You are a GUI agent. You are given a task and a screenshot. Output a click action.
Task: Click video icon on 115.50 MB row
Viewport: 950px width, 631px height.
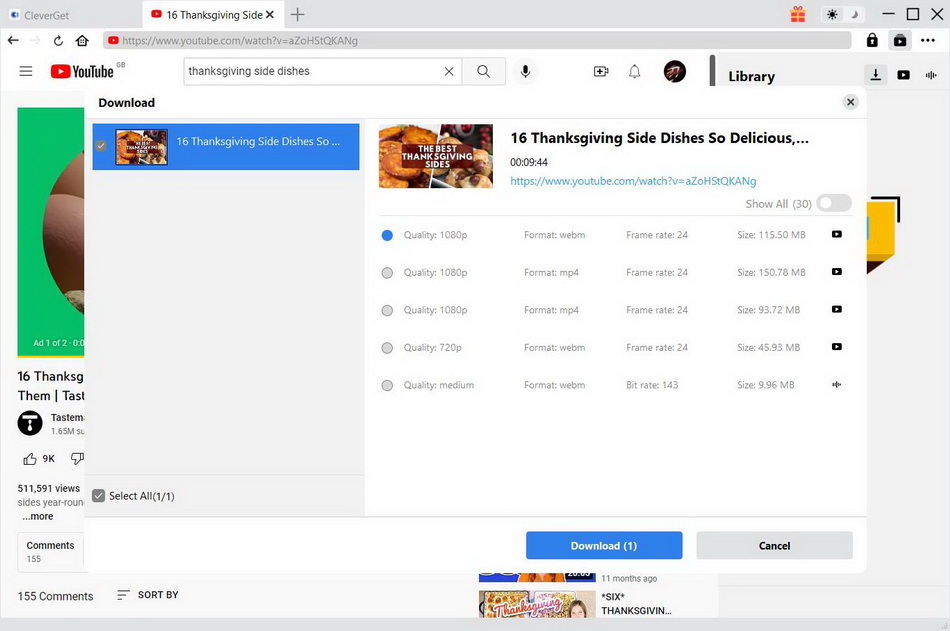837,234
